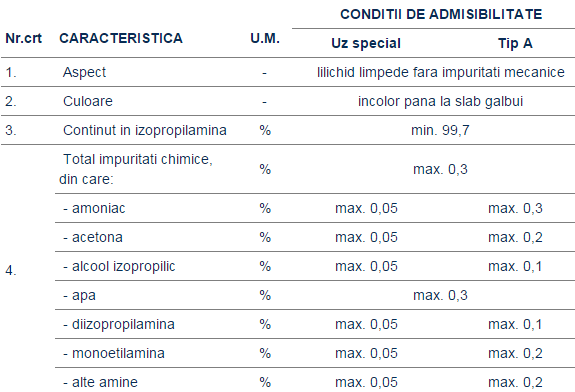Viewport: 575px width, 392px height.
Task: Click the diizopropilamina row label
Action: tap(119, 325)
